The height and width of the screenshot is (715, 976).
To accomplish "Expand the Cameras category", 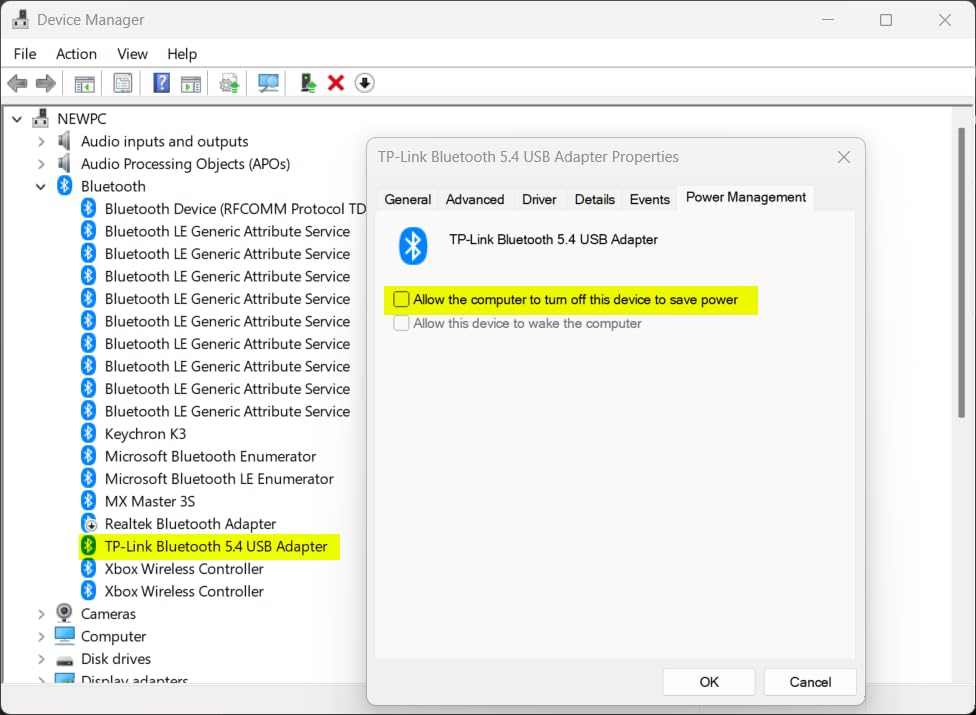I will (41, 614).
